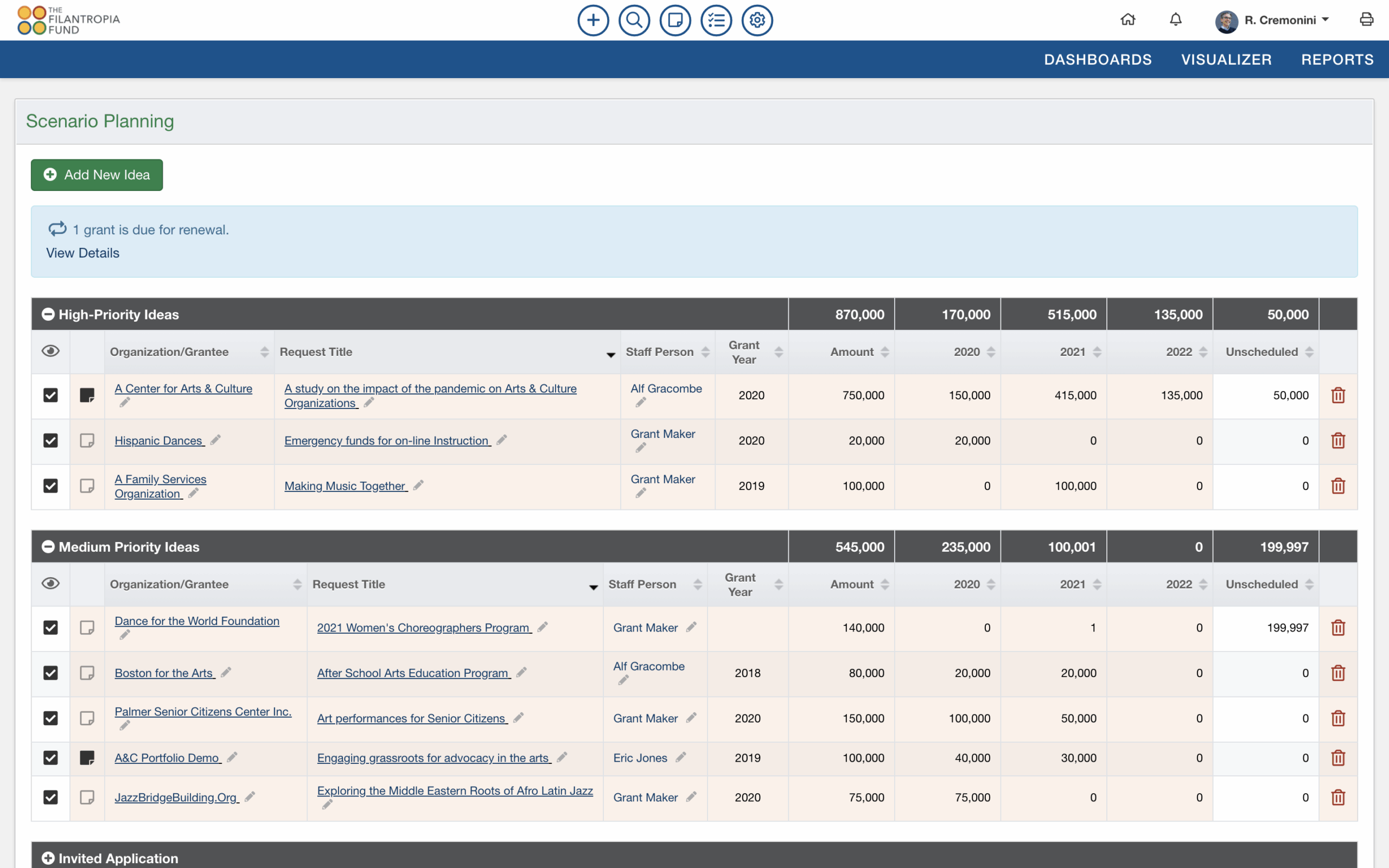The height and width of the screenshot is (868, 1389).
Task: Uncheck the A Center for Arts & Culture row
Action: click(50, 395)
